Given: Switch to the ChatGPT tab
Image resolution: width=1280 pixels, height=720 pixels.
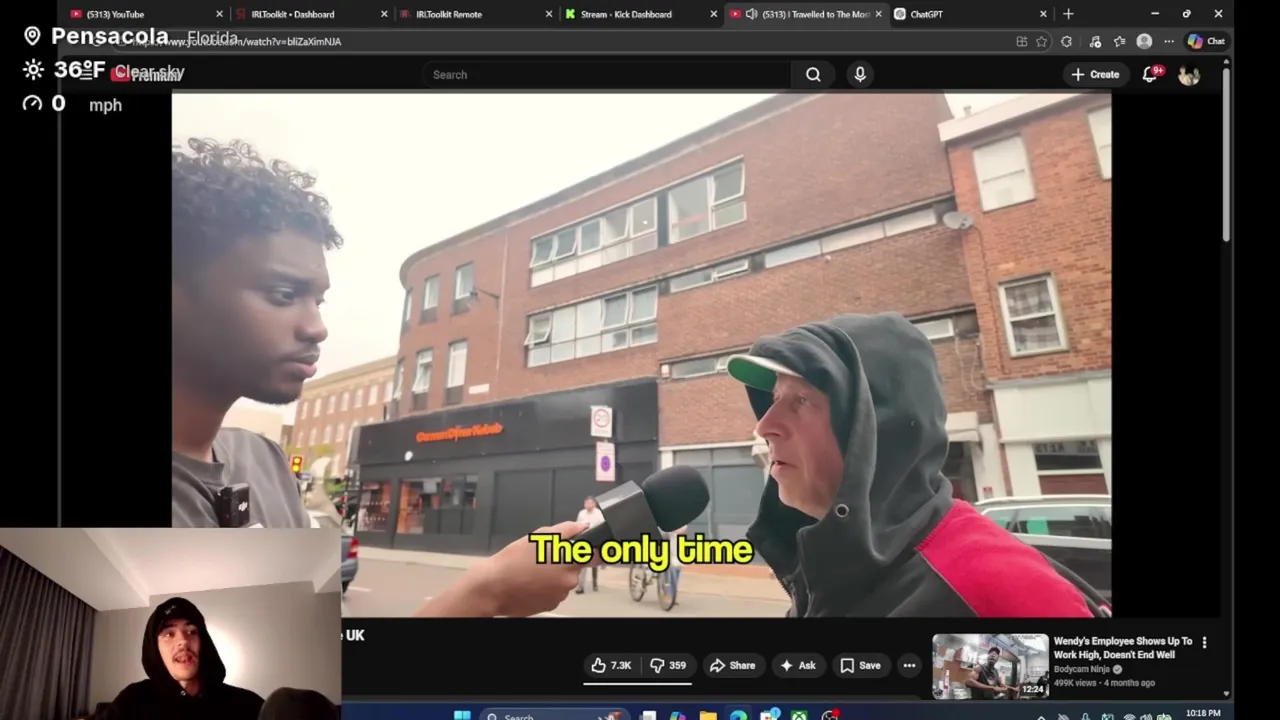Looking at the screenshot, I should tap(970, 14).
